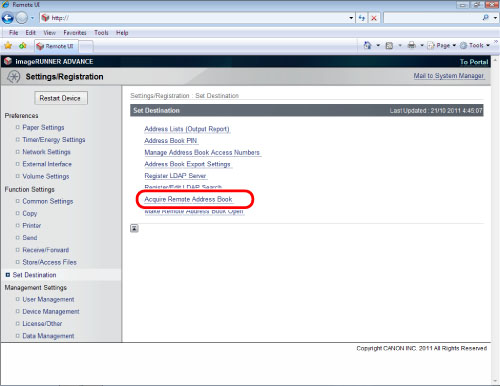500x386 pixels.
Task: Click the Print icon in command bar
Action: click(412, 45)
